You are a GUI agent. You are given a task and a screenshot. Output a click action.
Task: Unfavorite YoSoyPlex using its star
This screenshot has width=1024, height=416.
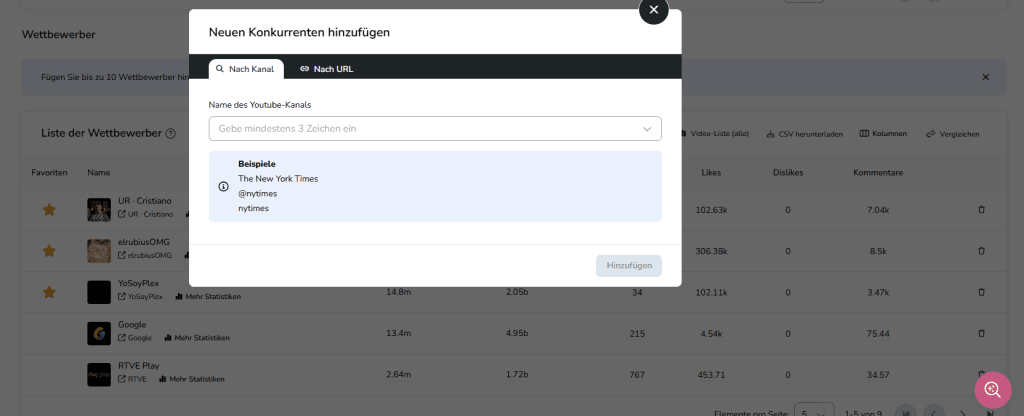[48, 292]
